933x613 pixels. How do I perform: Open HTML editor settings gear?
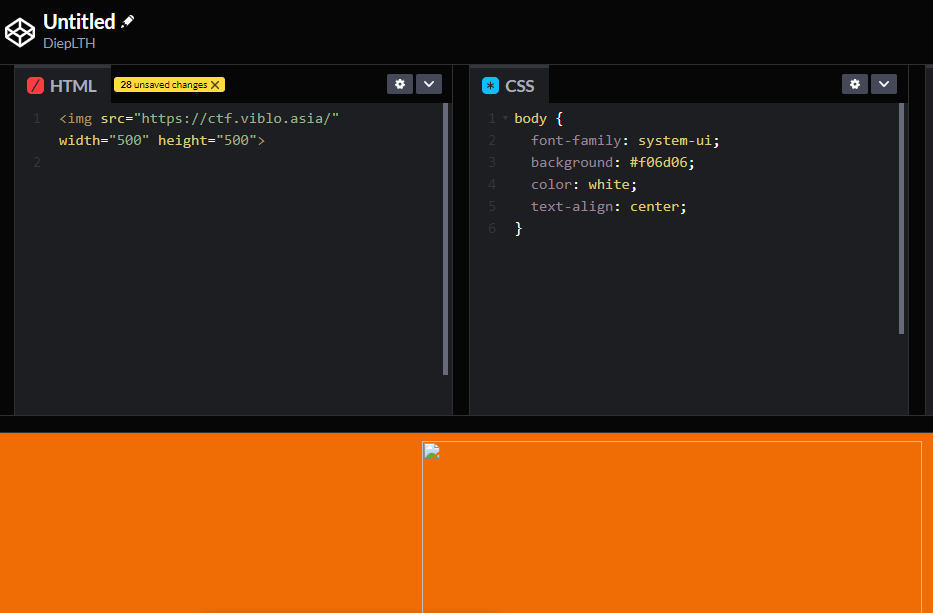coord(400,84)
